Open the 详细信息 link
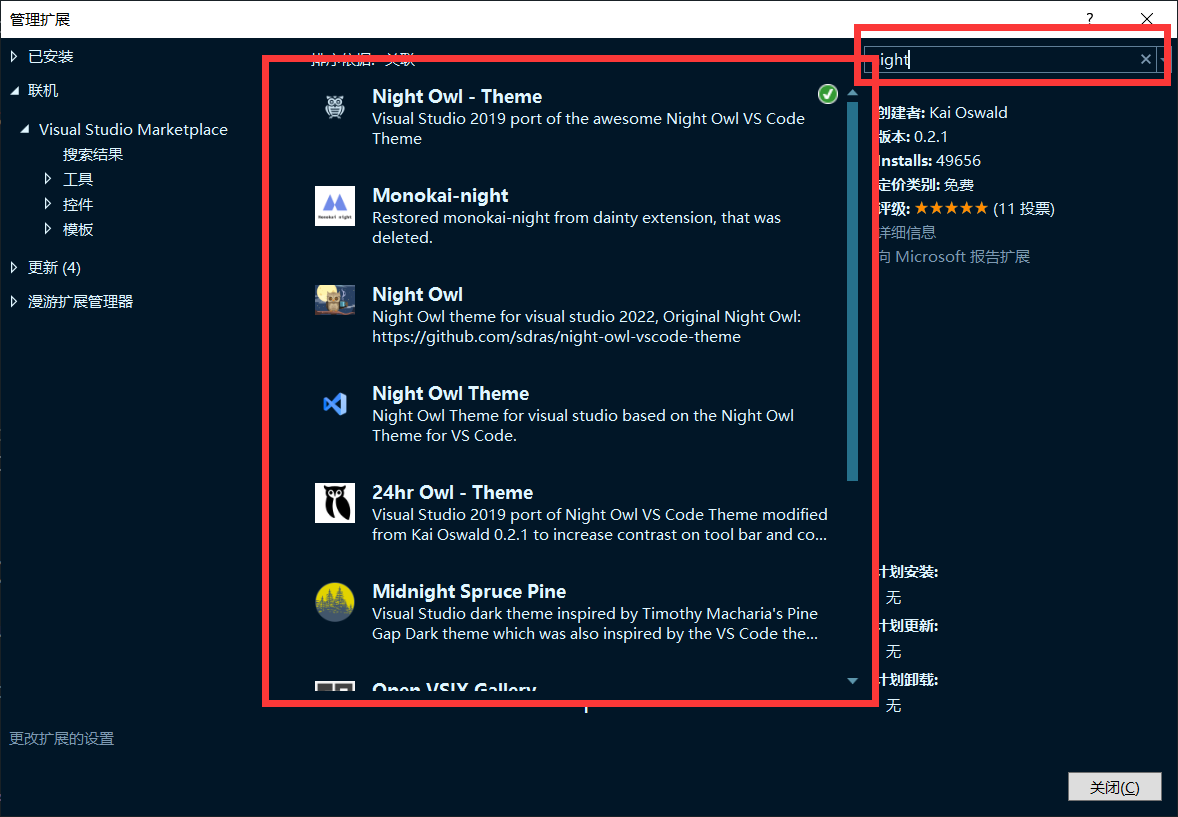 [x=908, y=232]
